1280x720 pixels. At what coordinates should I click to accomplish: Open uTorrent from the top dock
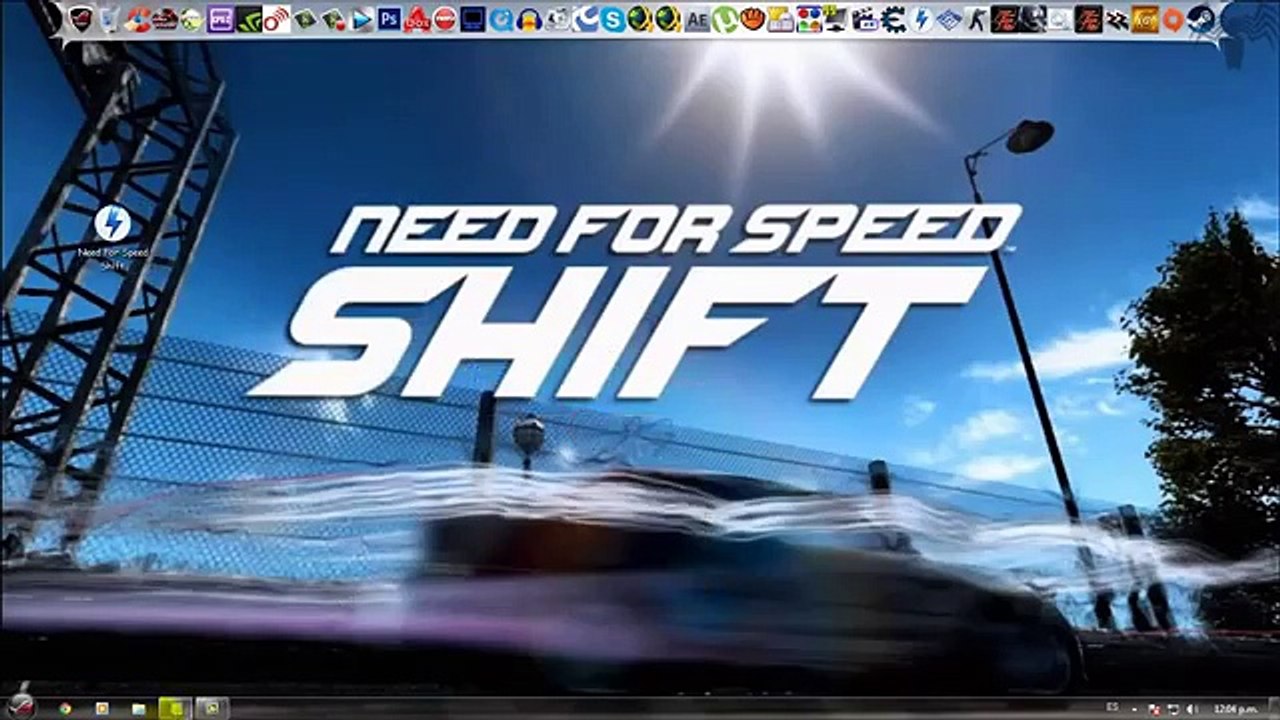click(725, 19)
